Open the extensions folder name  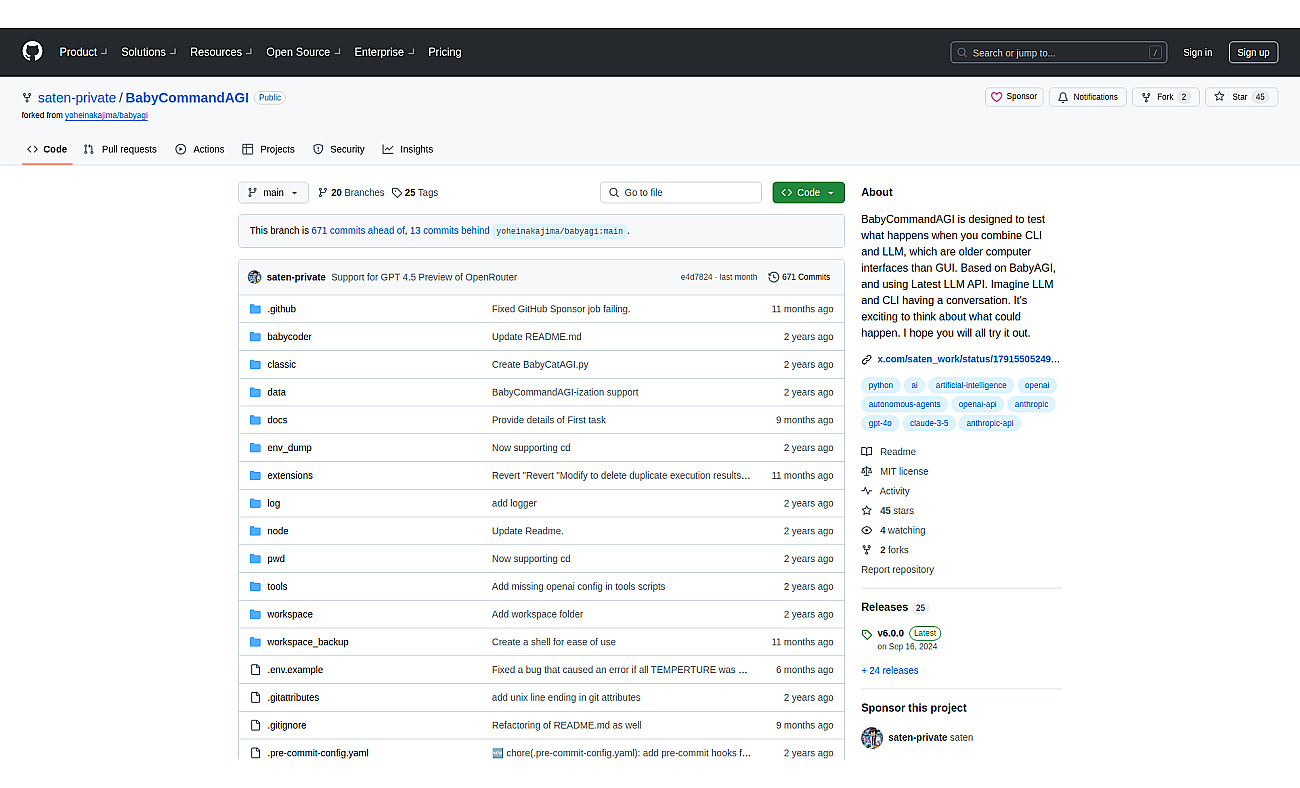click(290, 476)
